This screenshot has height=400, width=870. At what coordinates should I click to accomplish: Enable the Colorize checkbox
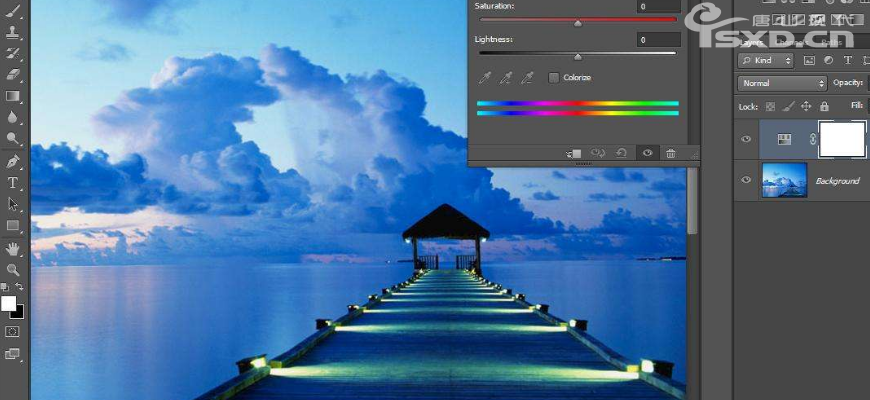coord(554,77)
